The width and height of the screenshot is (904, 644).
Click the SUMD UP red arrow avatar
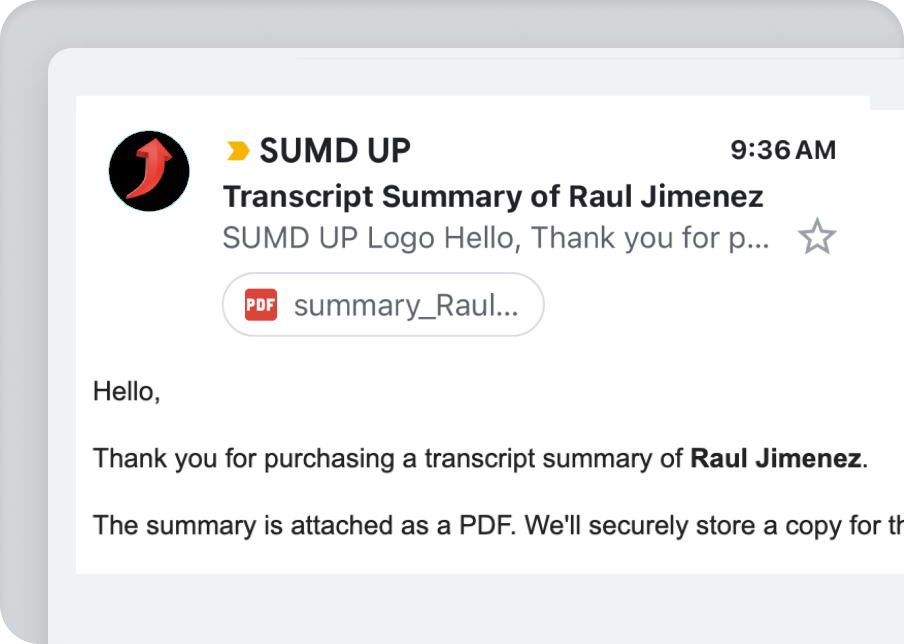[149, 171]
